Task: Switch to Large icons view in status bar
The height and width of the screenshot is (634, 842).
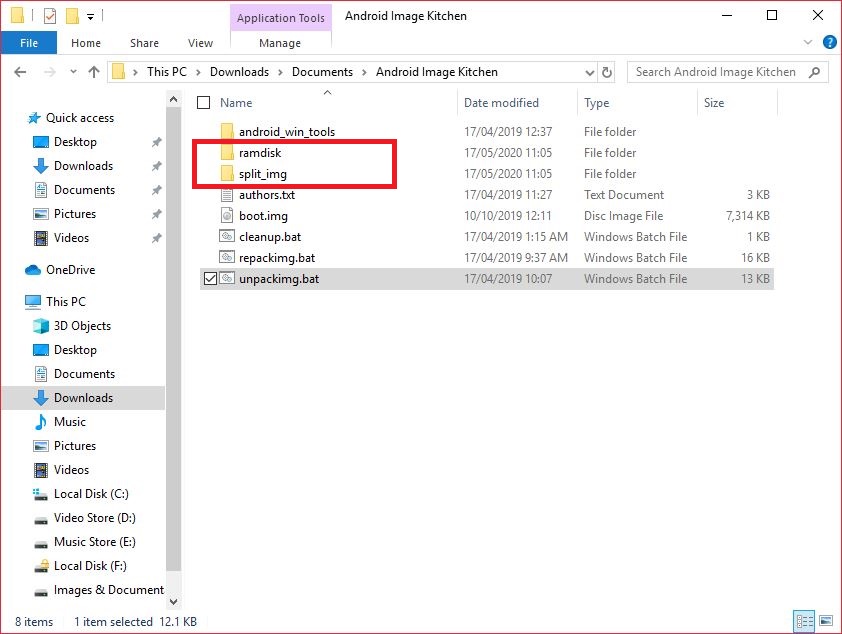Action: click(x=826, y=622)
